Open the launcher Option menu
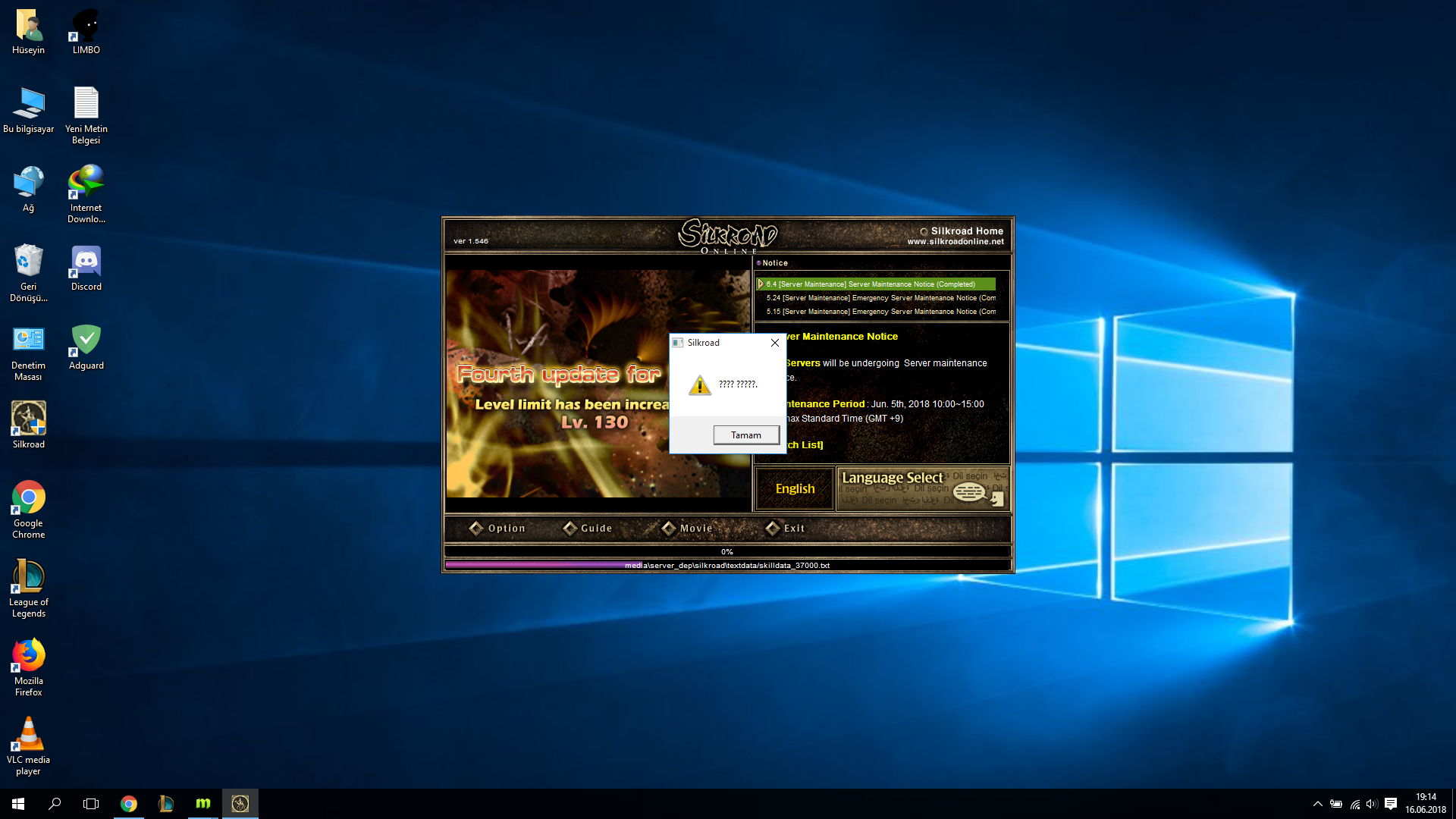1456x819 pixels. (x=497, y=529)
